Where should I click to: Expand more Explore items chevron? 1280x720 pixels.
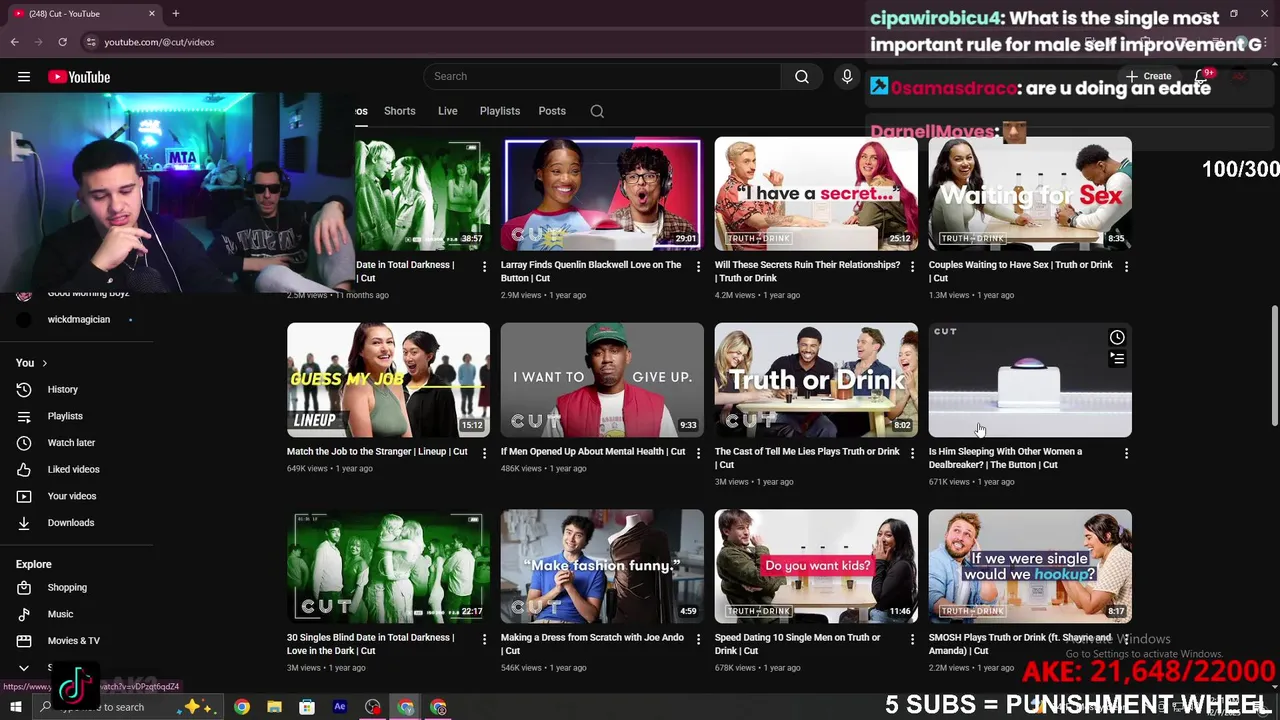click(x=24, y=667)
